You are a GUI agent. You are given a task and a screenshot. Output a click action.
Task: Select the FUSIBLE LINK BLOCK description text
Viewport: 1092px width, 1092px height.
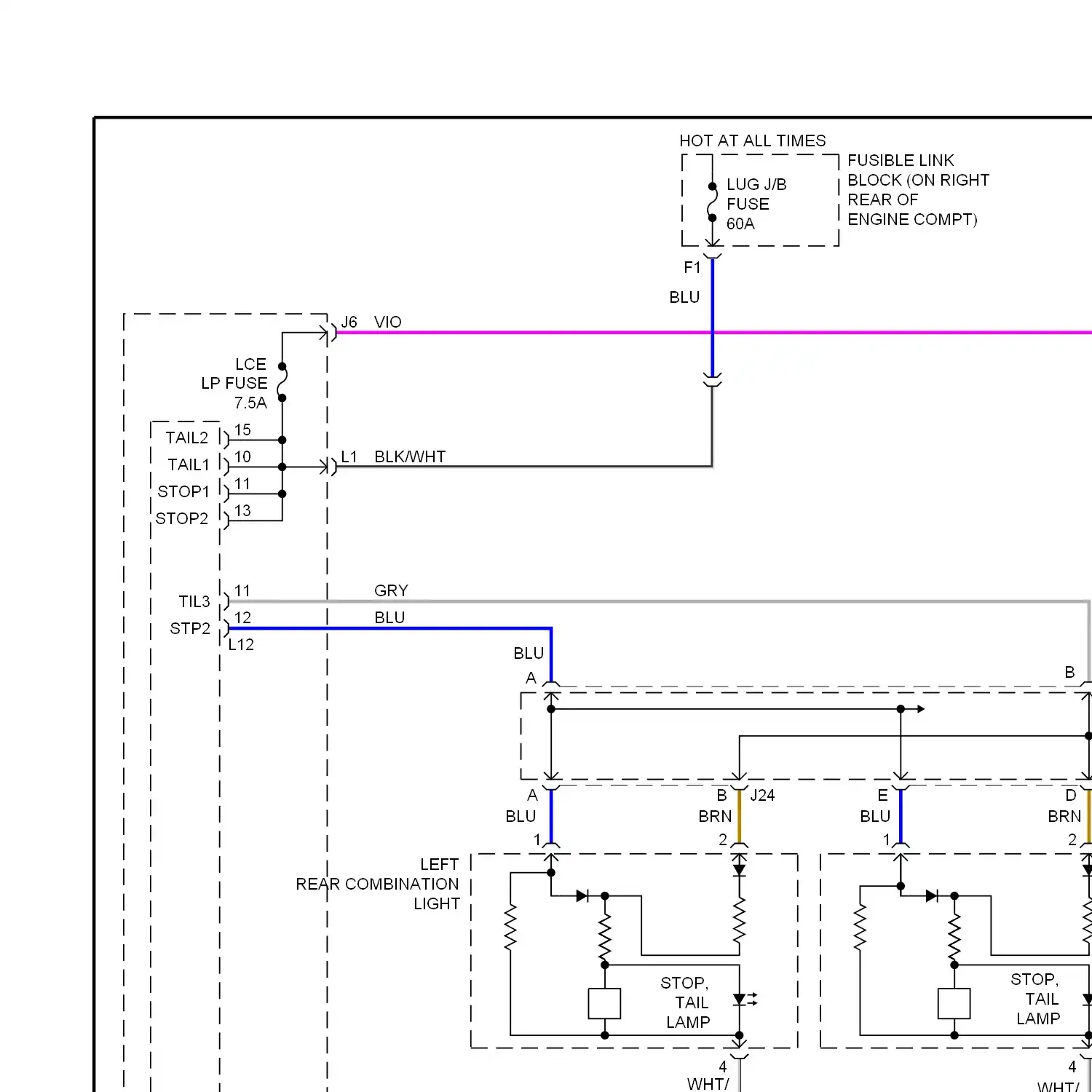(x=918, y=190)
